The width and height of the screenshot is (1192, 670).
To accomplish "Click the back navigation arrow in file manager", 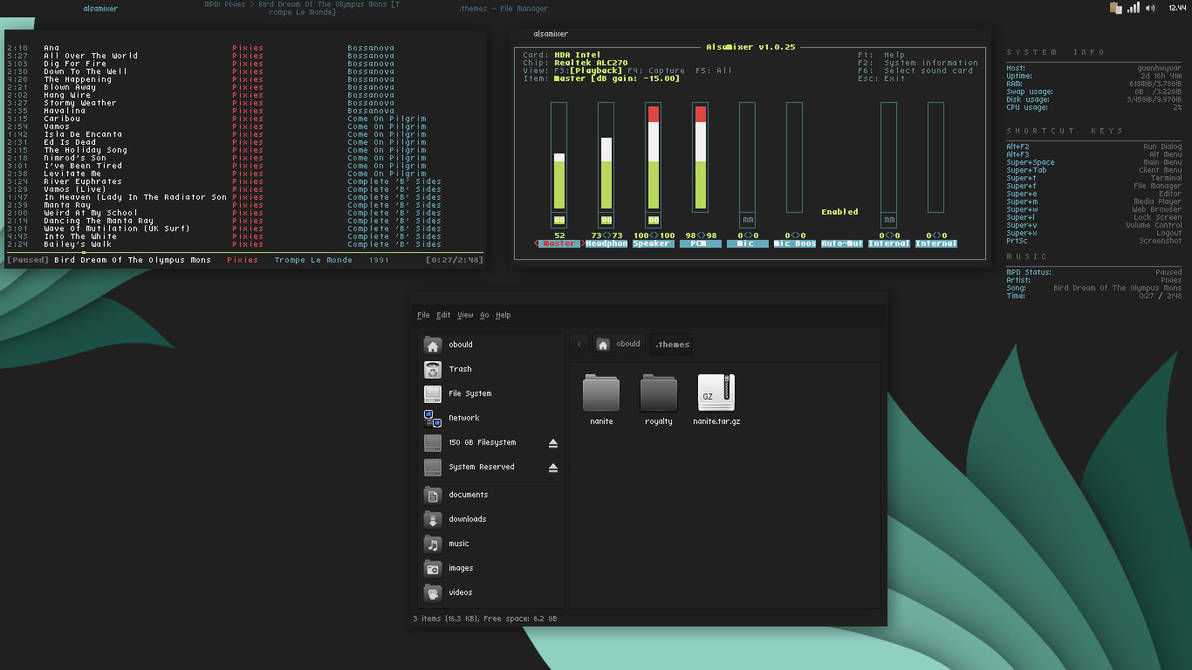I will click(x=579, y=343).
